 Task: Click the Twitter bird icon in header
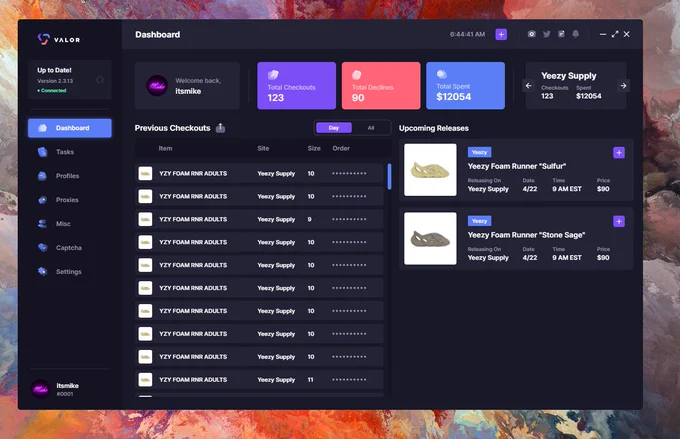click(547, 34)
